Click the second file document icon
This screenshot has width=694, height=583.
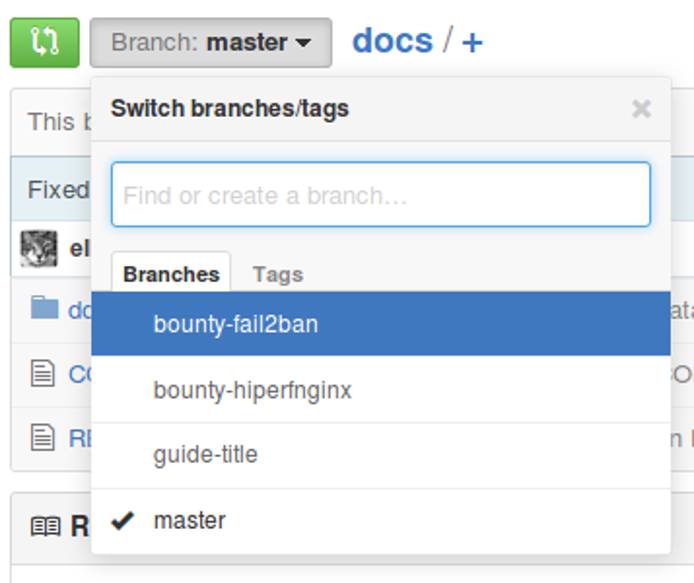(42, 437)
